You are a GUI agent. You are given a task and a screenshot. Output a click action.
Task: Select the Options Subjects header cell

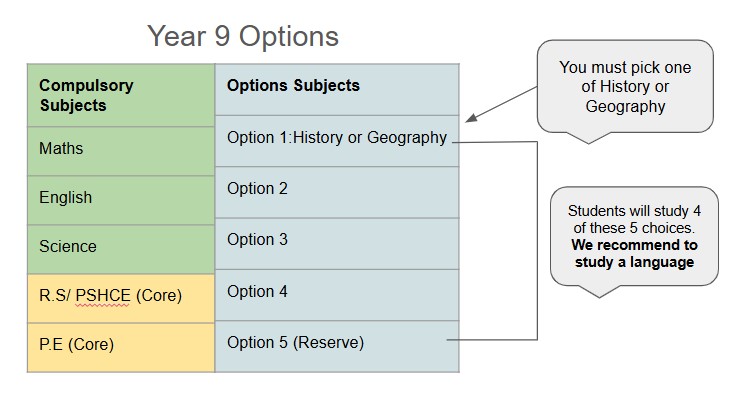click(x=337, y=89)
